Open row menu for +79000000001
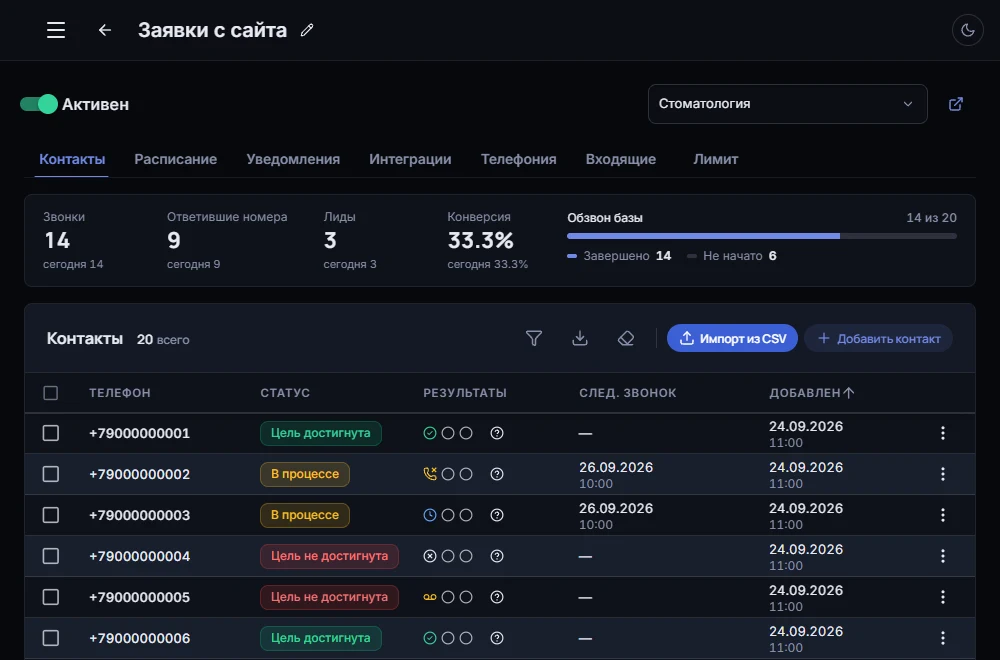Image resolution: width=1000 pixels, height=660 pixels. [943, 433]
